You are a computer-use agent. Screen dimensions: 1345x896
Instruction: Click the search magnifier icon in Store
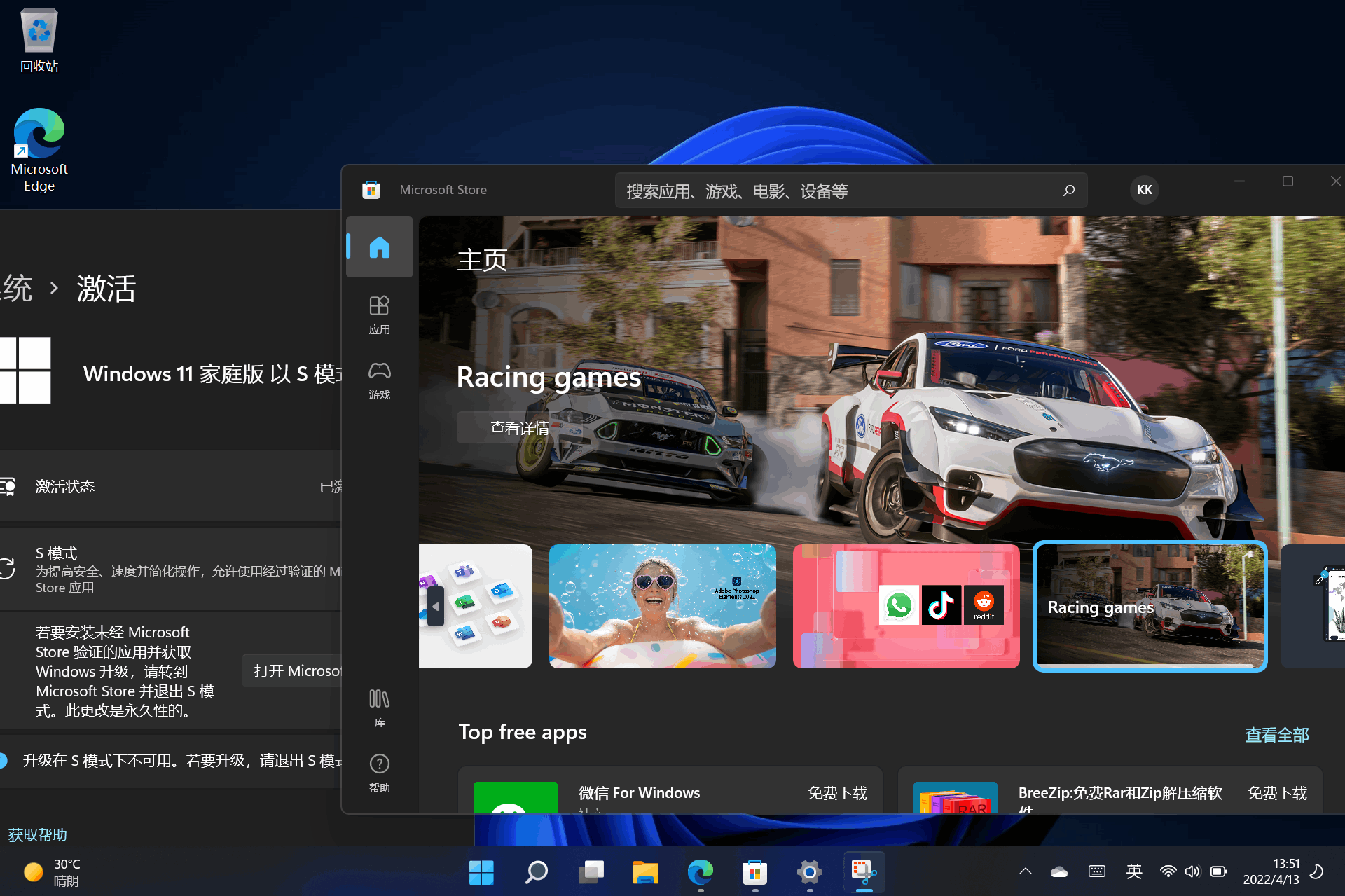tap(1069, 191)
